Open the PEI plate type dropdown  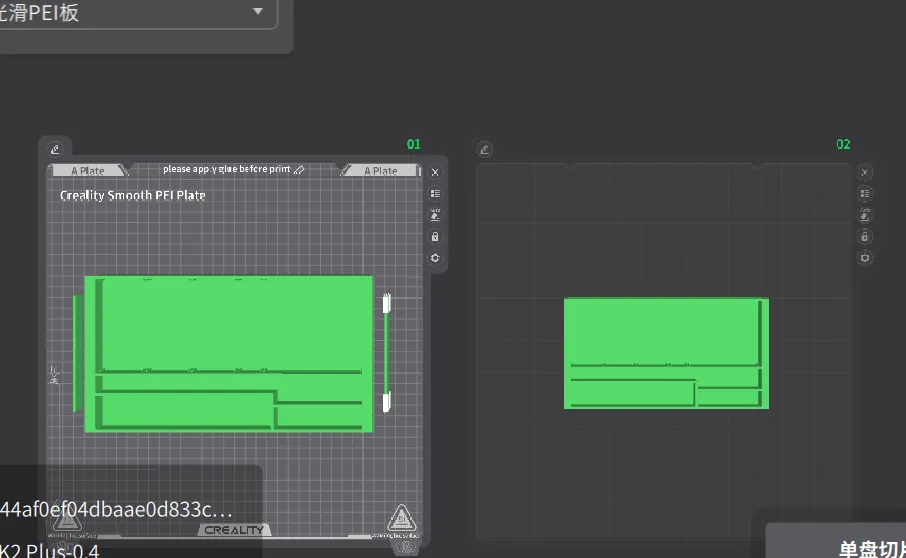tap(258, 12)
